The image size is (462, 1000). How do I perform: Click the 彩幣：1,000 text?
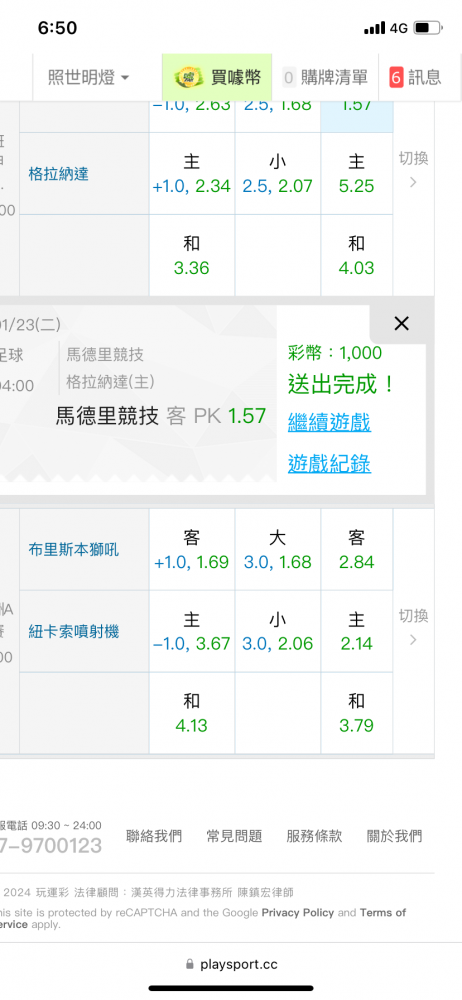(x=335, y=353)
